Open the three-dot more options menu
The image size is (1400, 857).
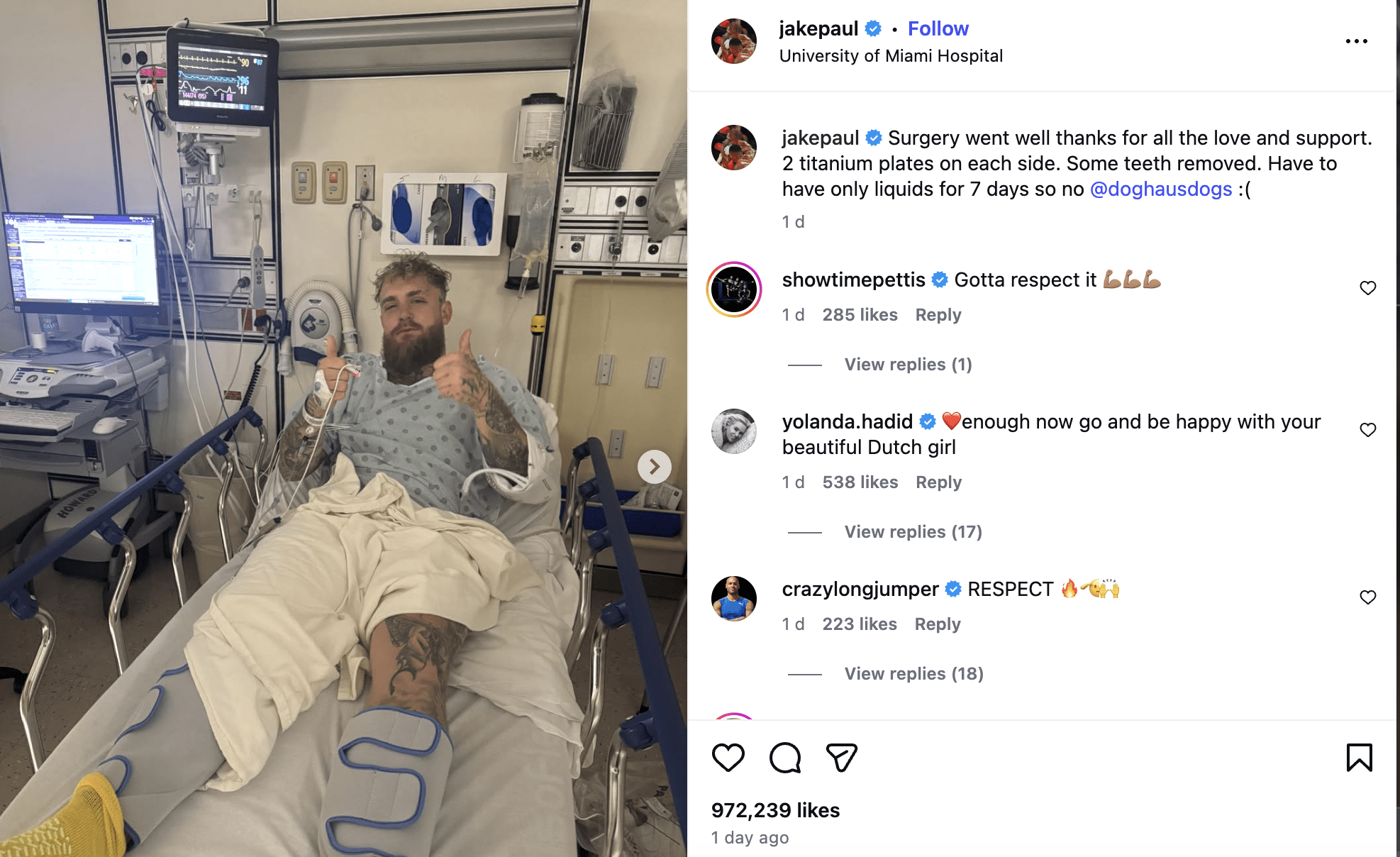1356,41
